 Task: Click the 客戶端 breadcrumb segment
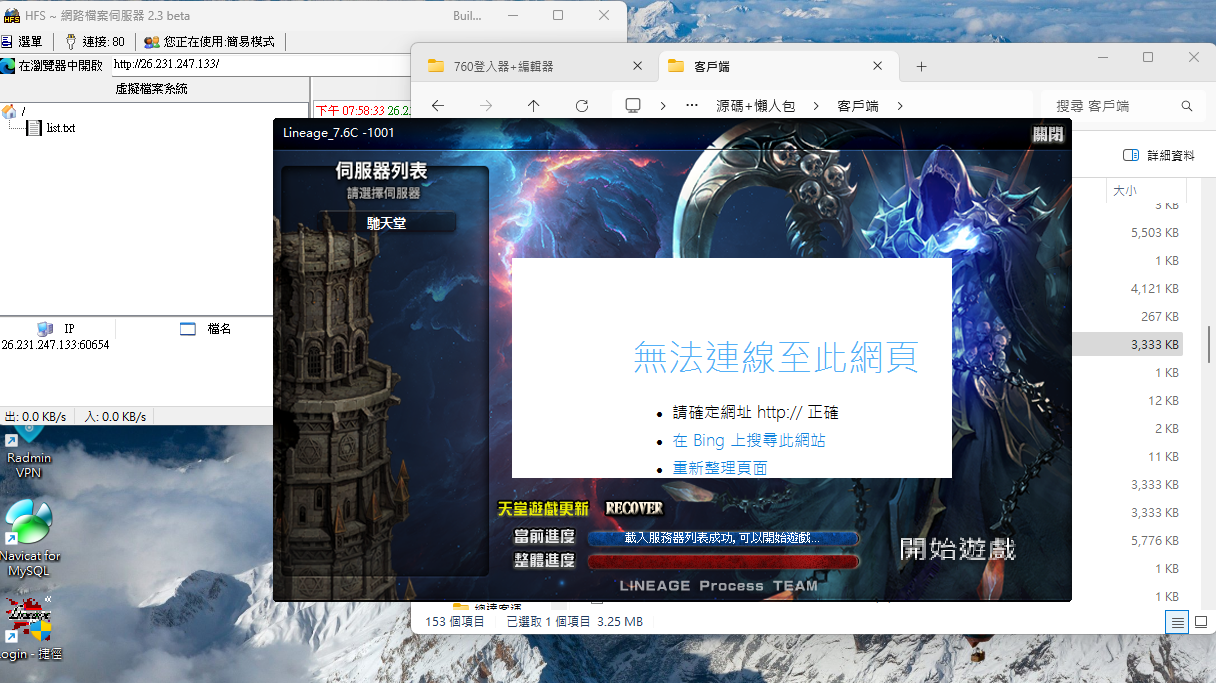point(857,106)
